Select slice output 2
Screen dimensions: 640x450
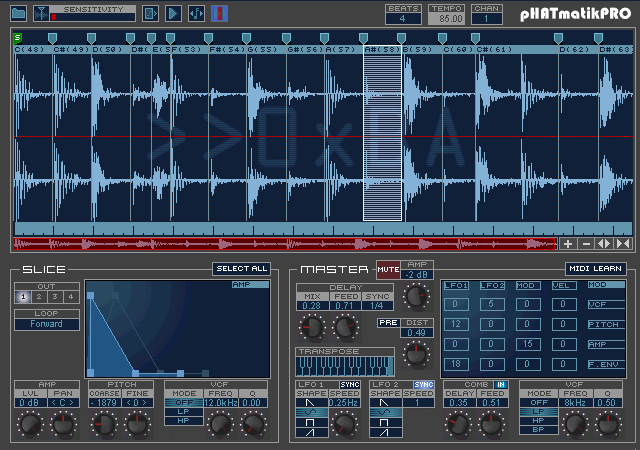(x=39, y=297)
